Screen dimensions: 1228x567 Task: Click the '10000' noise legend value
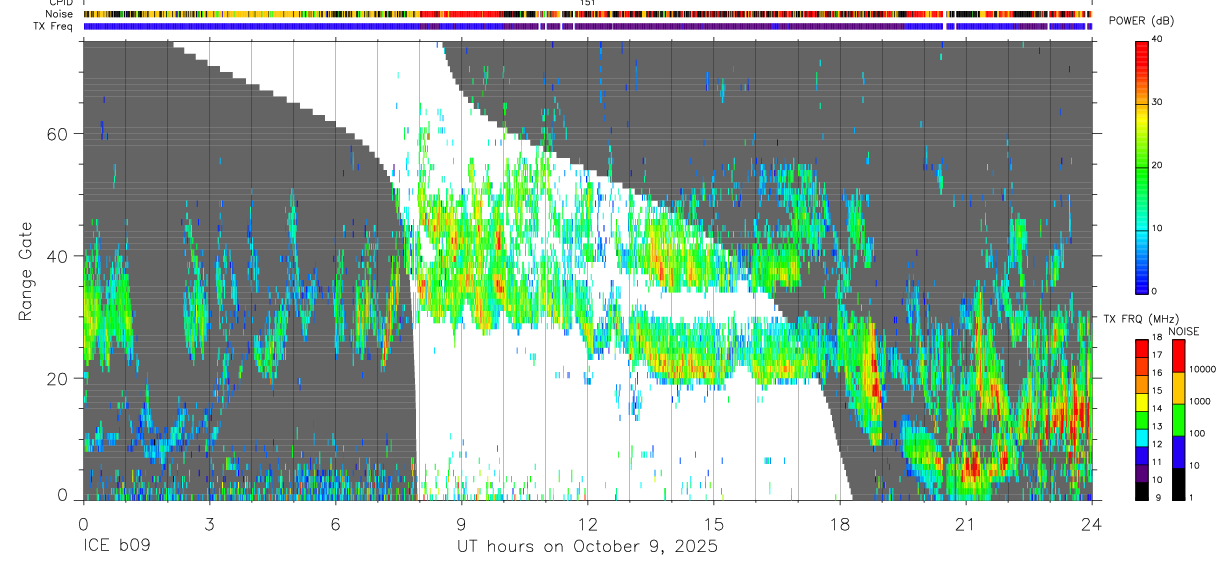[1201, 370]
